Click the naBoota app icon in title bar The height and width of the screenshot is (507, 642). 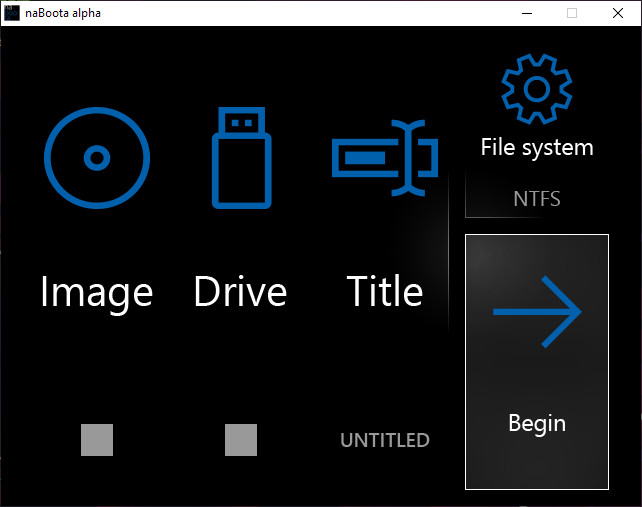(x=11, y=13)
